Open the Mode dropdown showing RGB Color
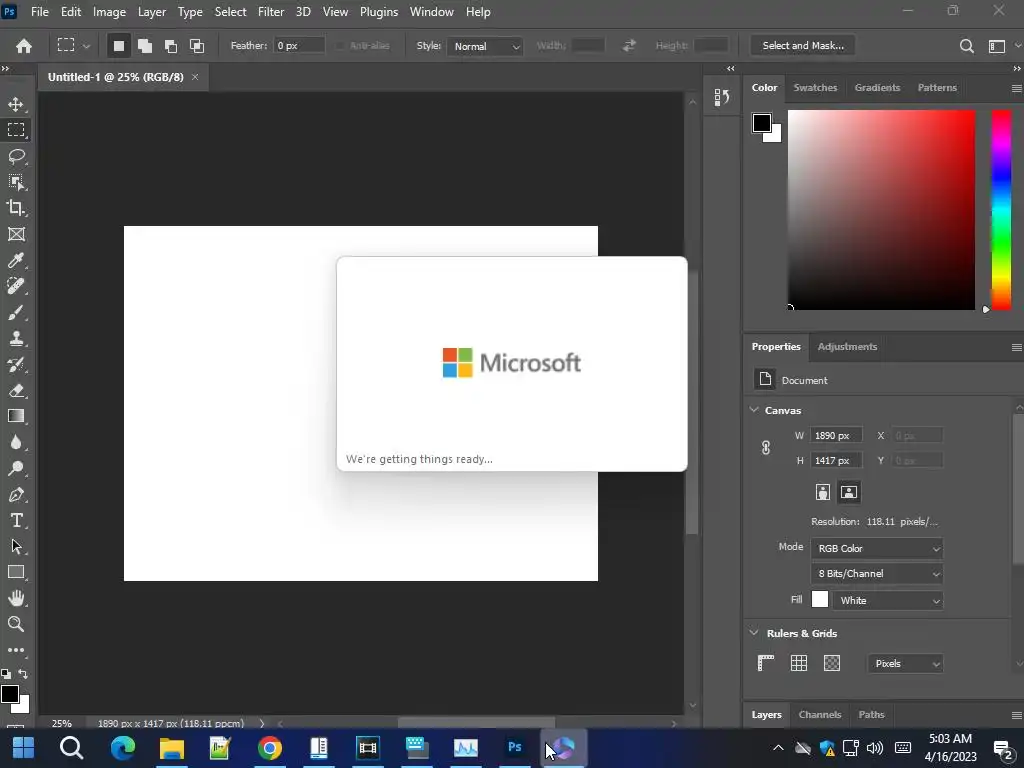The width and height of the screenshot is (1024, 768). 876,549
